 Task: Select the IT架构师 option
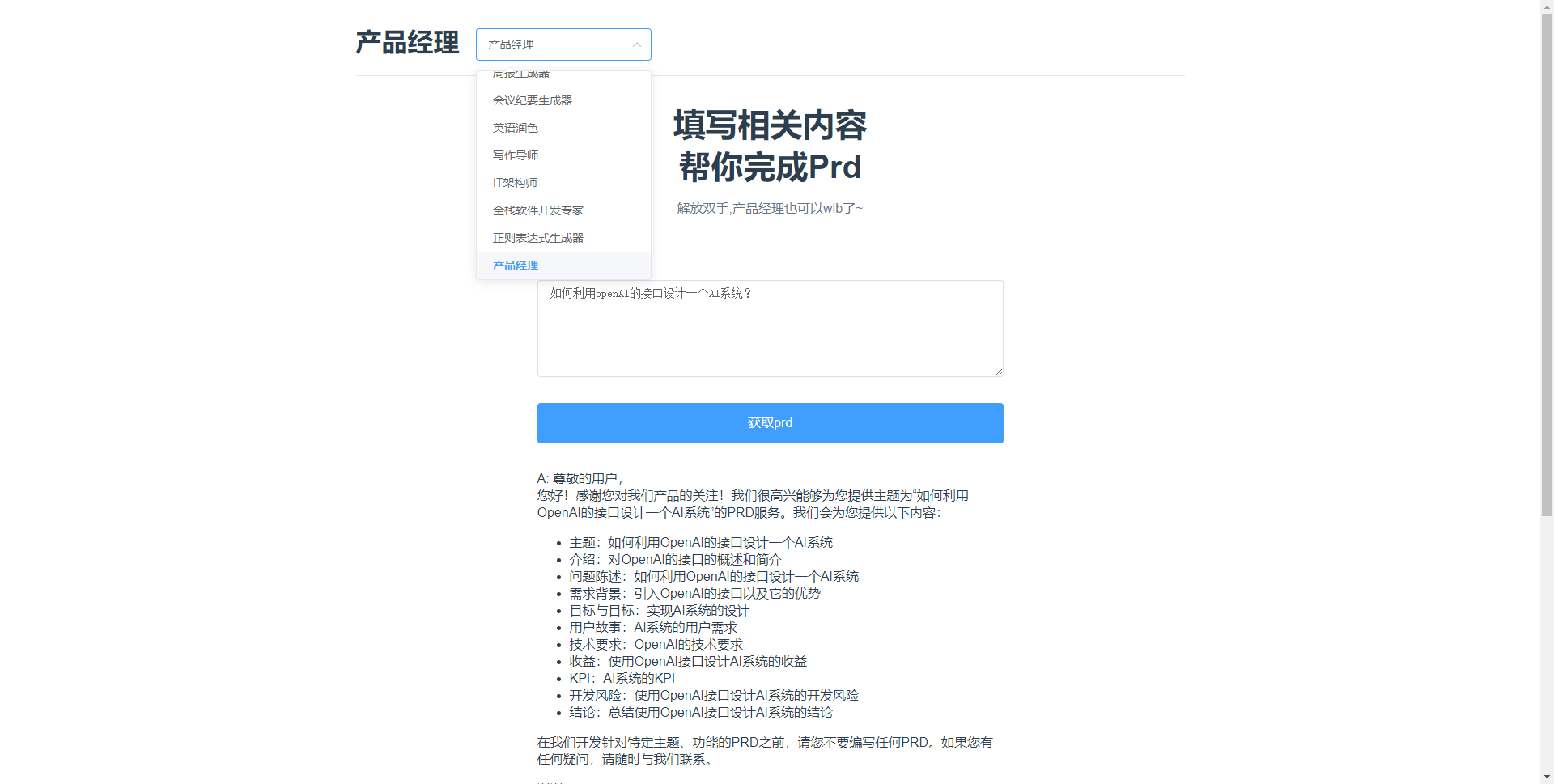pyautogui.click(x=515, y=183)
